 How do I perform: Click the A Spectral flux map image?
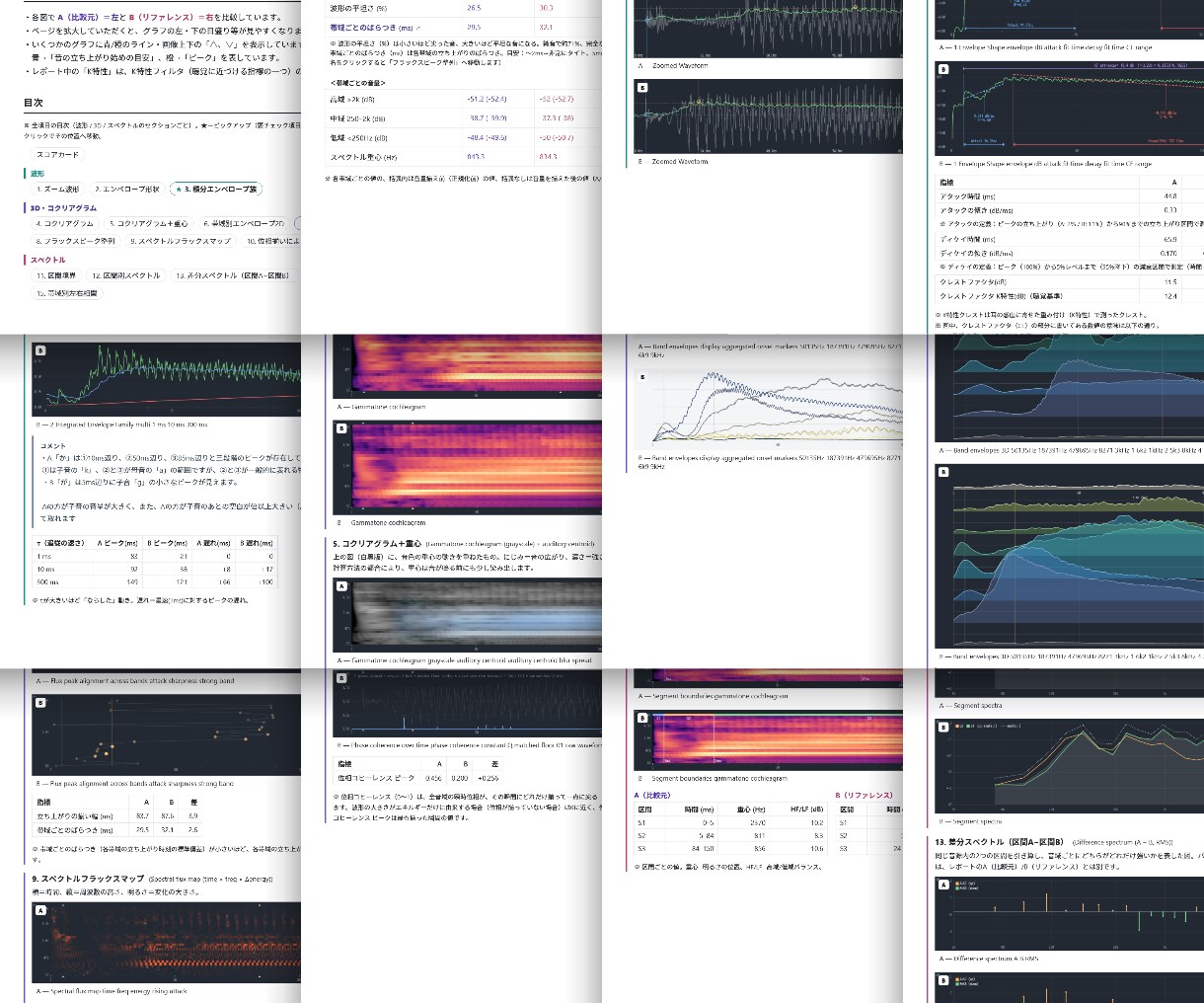167,943
